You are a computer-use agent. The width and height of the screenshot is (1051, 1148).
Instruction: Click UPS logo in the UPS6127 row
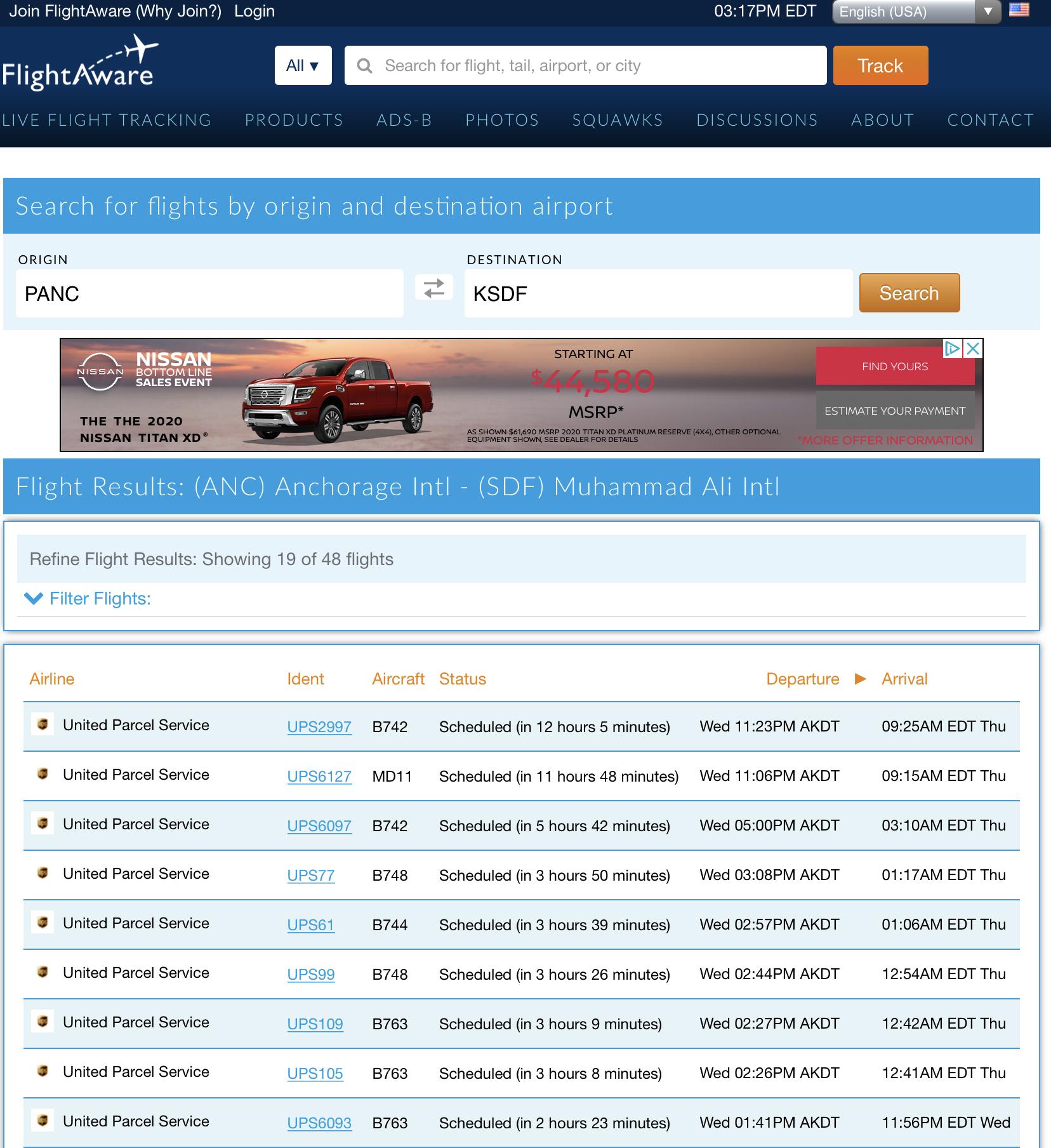[x=43, y=774]
